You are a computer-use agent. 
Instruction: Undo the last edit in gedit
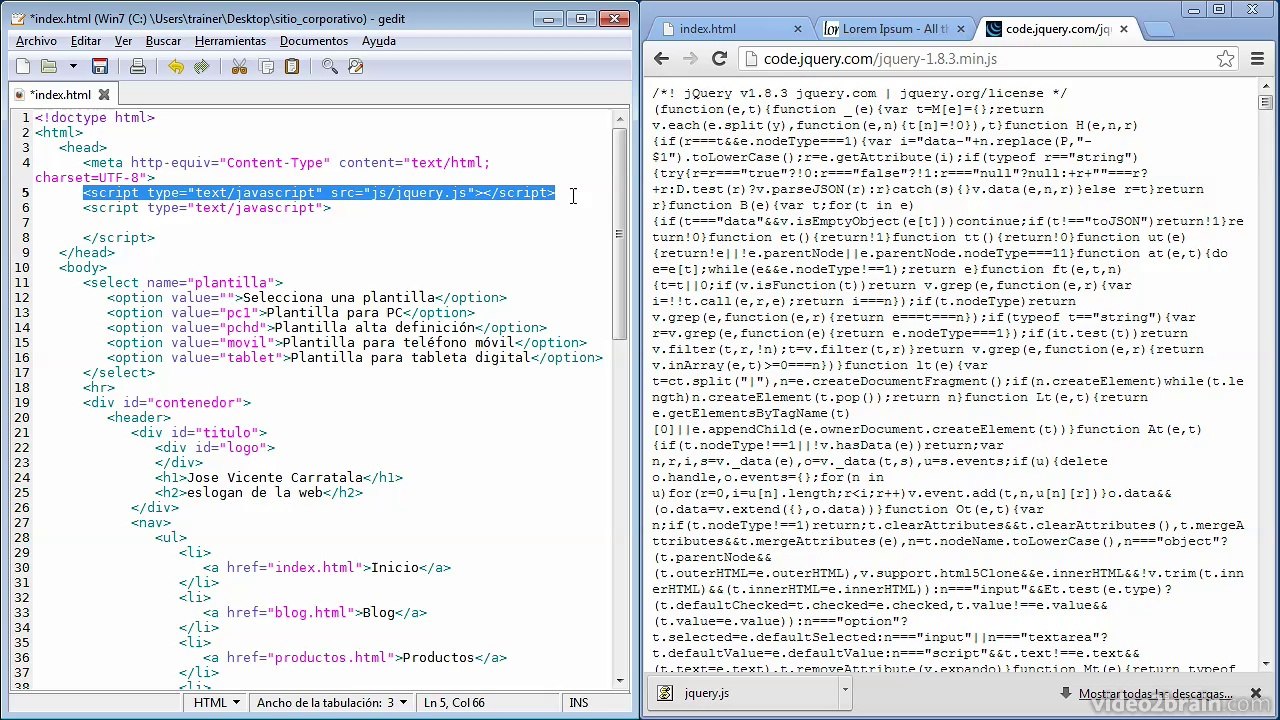tap(176, 66)
